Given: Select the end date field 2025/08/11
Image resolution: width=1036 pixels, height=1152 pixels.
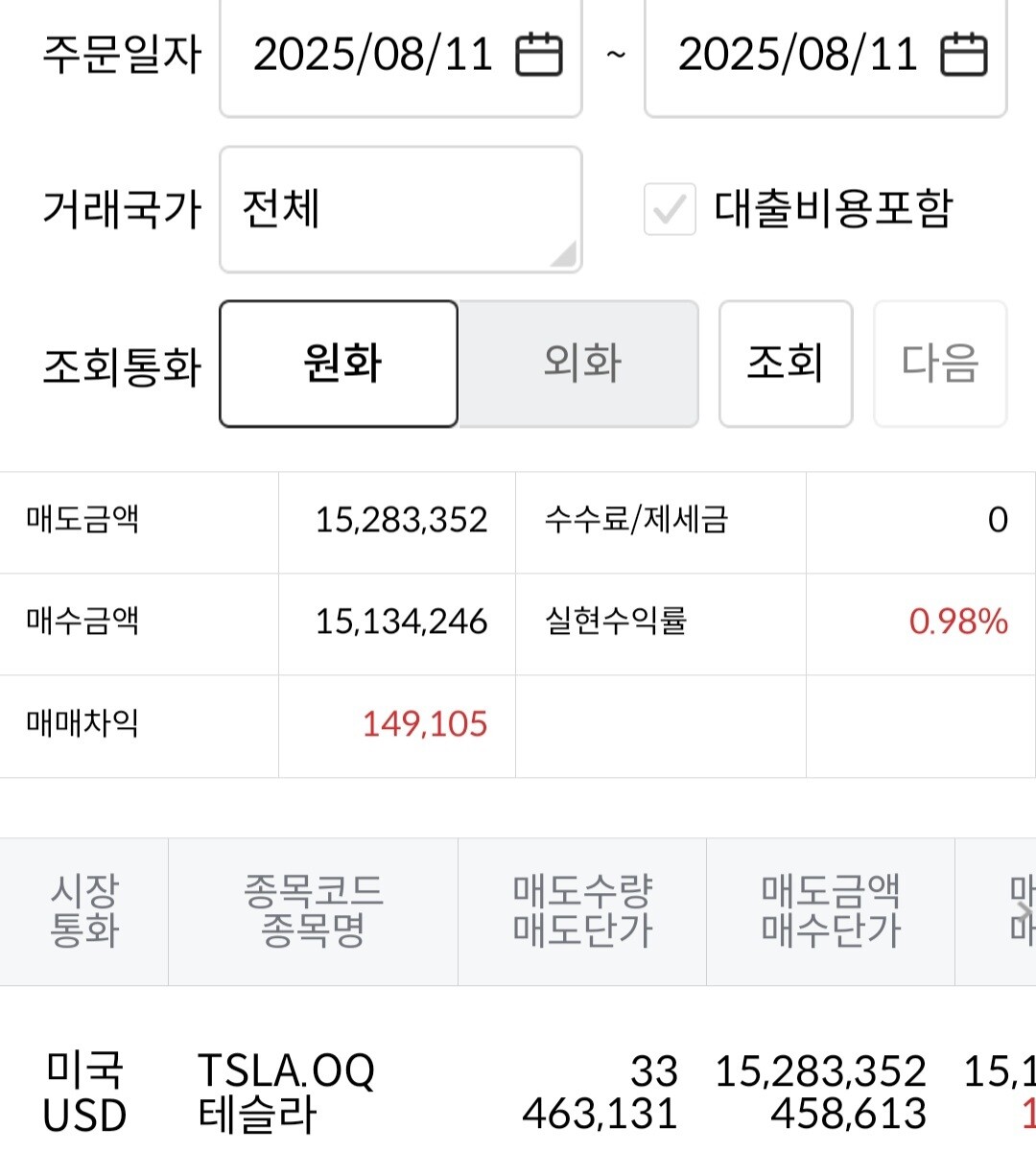Looking at the screenshot, I should 826,55.
